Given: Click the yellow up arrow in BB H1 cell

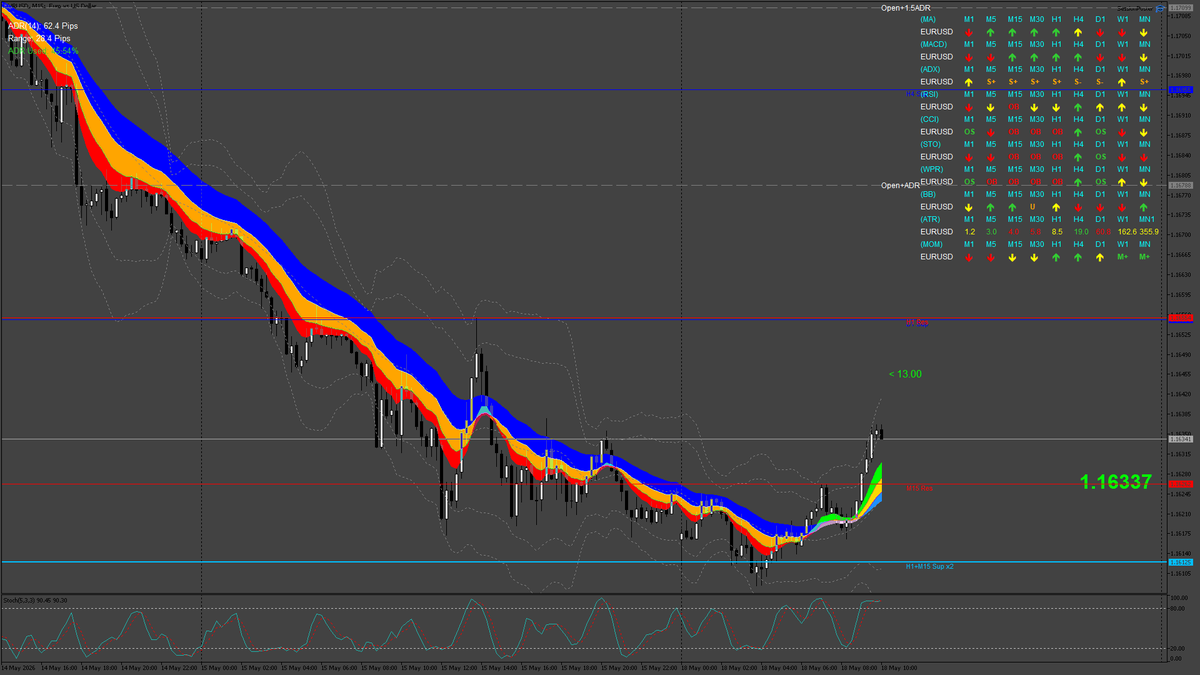Looking at the screenshot, I should [1057, 207].
